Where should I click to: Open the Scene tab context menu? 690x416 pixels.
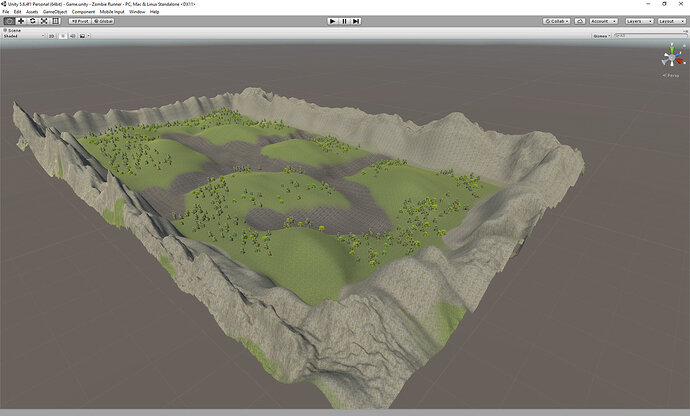click(x=686, y=31)
